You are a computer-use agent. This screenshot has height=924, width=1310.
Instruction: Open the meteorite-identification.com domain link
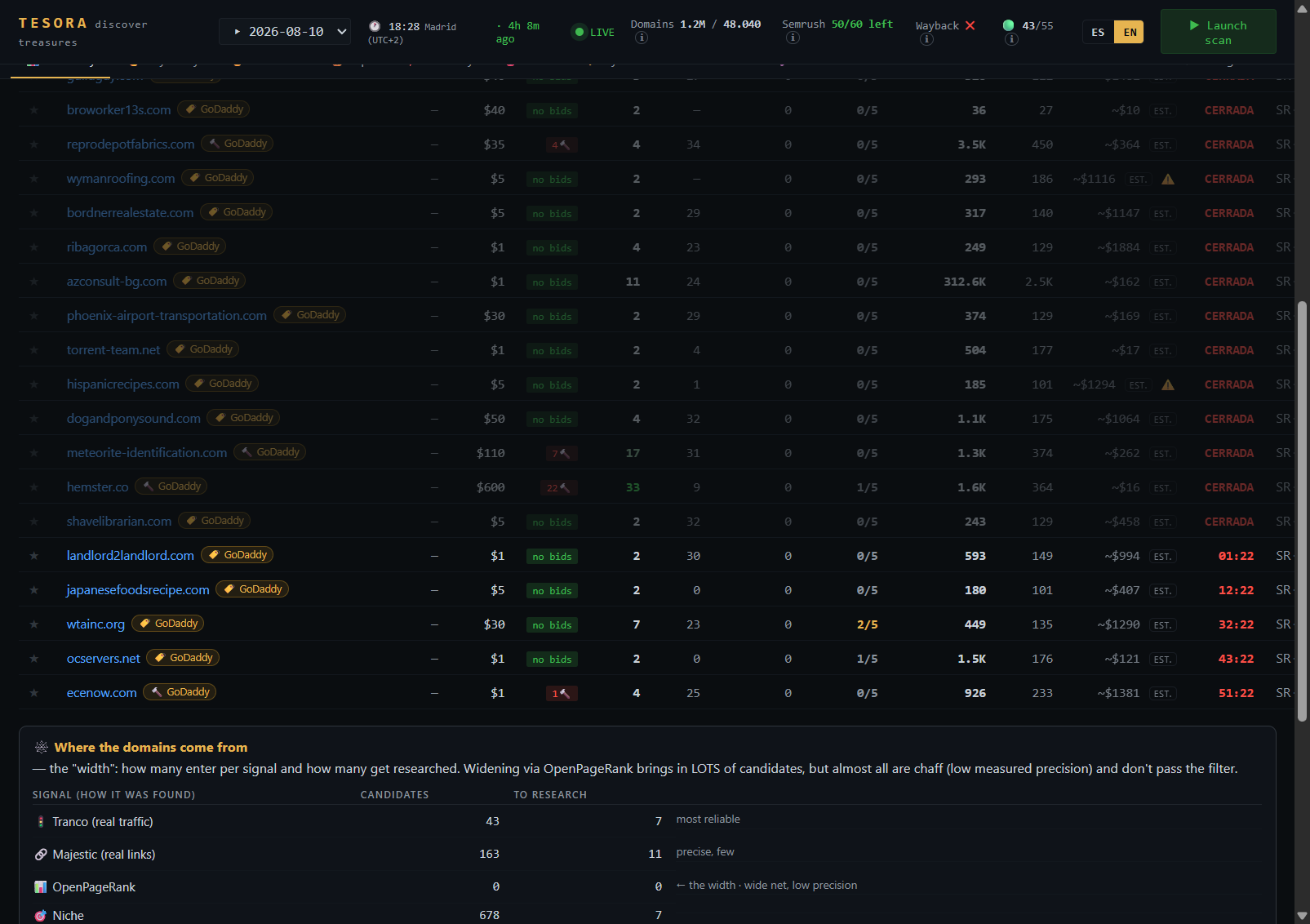pyautogui.click(x=147, y=452)
